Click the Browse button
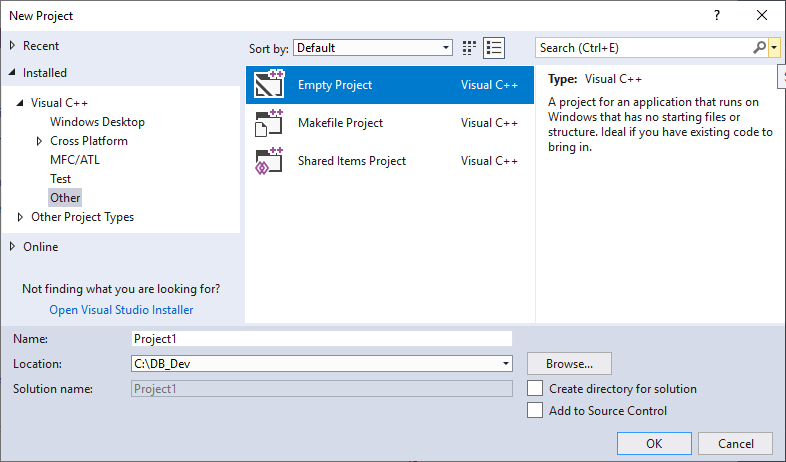This screenshot has height=462, width=786. click(x=569, y=364)
